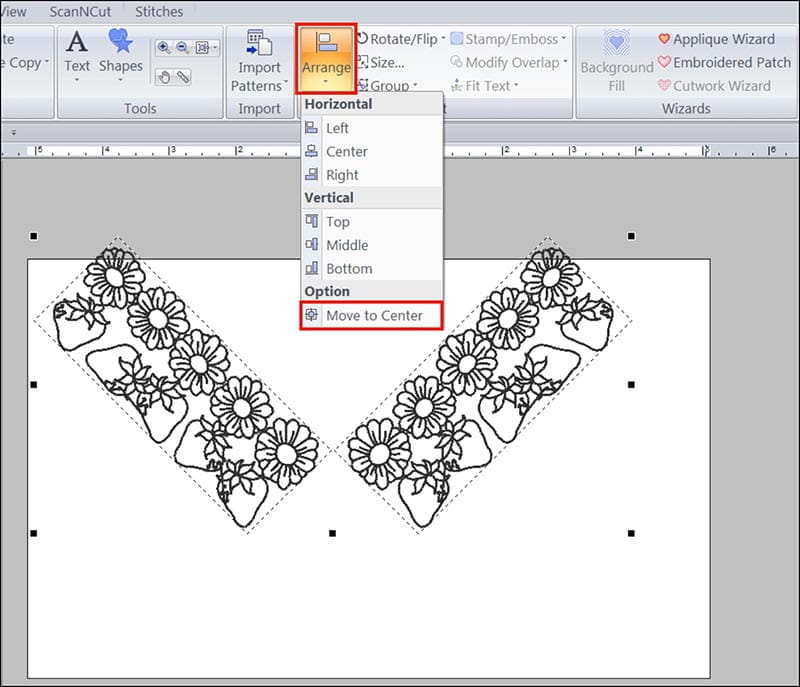This screenshot has height=687, width=800.
Task: Select the Pan hand tool
Action: click(x=165, y=76)
